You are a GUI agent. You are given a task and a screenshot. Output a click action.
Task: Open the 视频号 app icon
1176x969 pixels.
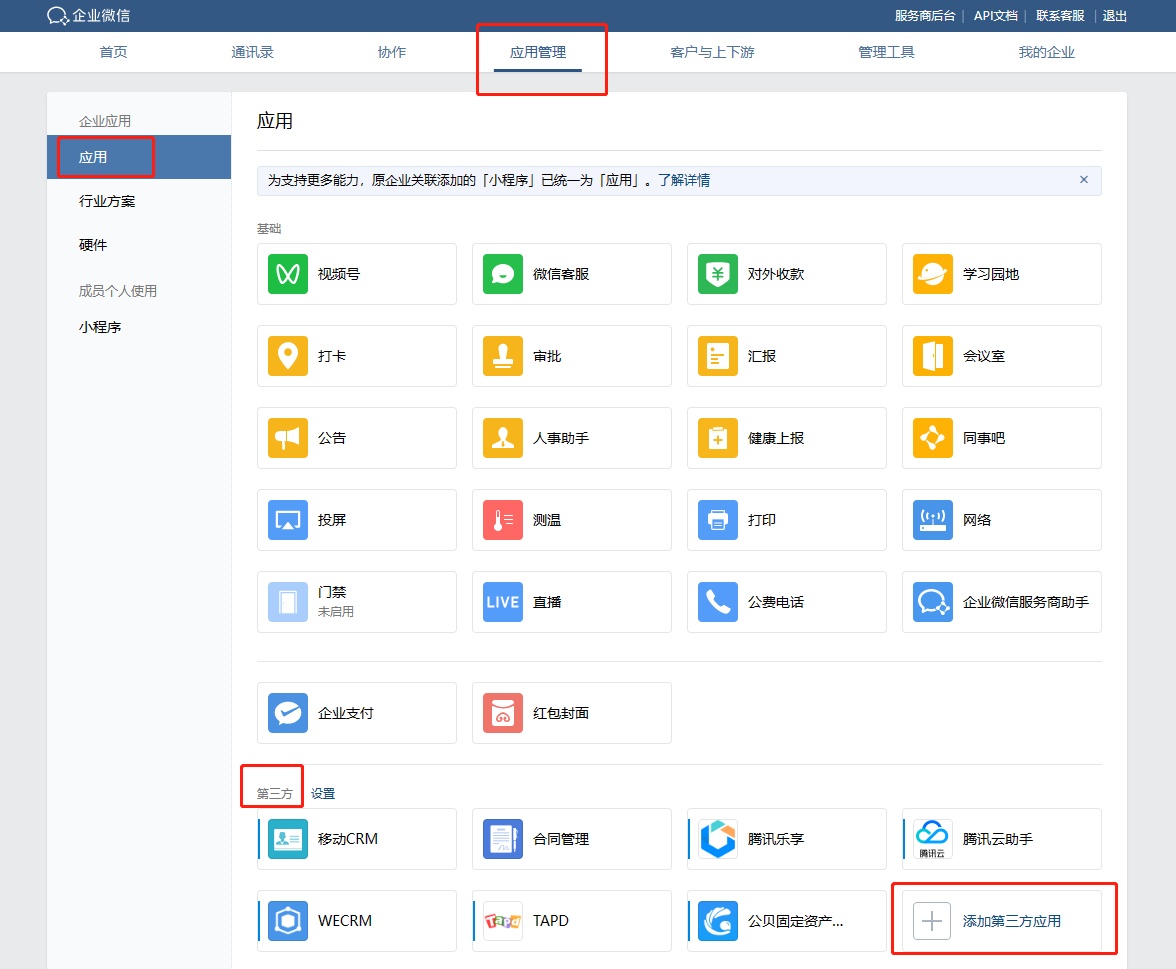click(287, 274)
